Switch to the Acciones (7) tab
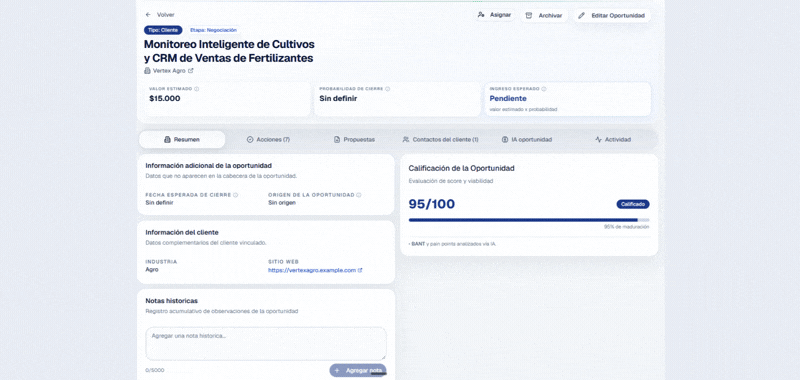The height and width of the screenshot is (380, 800). coord(268,139)
